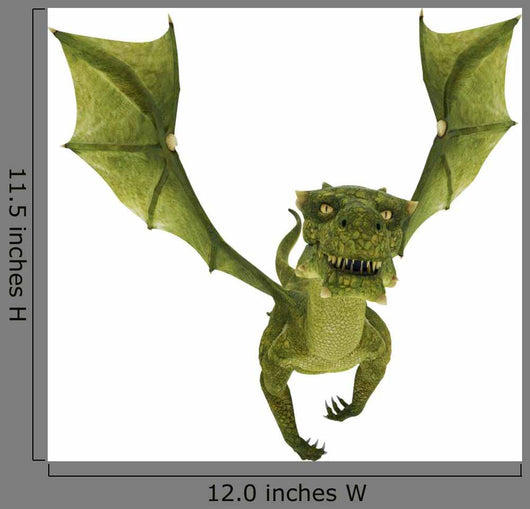Click the vertical height measurement bracket
This screenshot has height=509, width=530.
[x=39, y=235]
